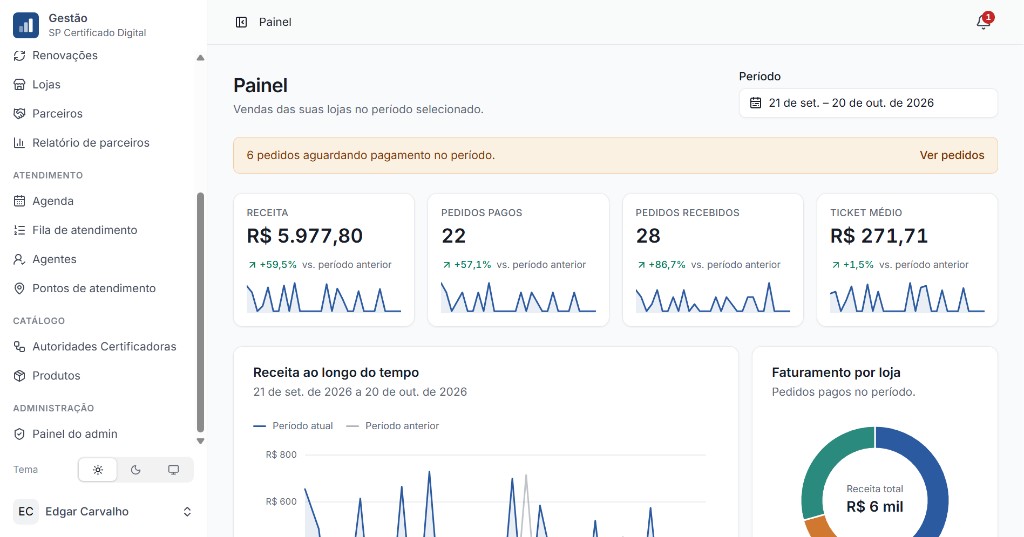Collapse the sidebar with the panel icon
This screenshot has width=1024, height=537.
(241, 22)
